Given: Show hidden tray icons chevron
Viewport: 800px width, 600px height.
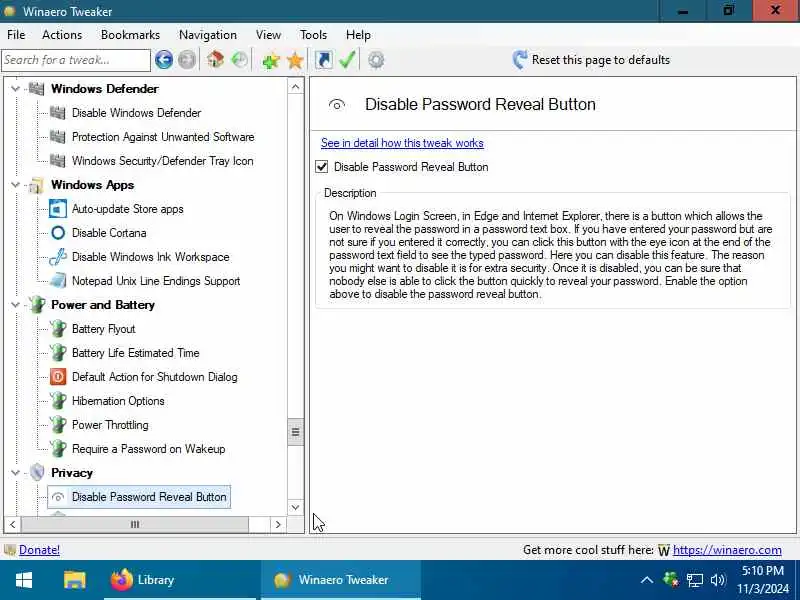Looking at the screenshot, I should tap(647, 580).
